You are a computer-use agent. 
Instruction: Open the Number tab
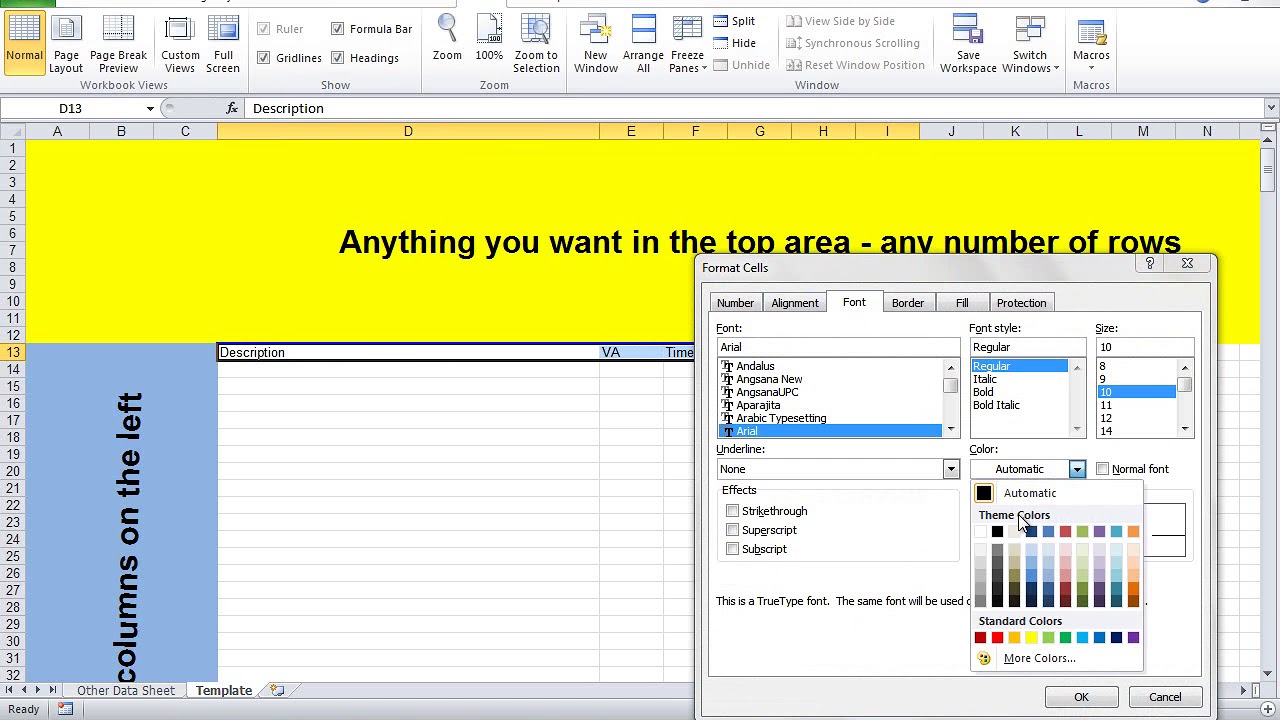click(735, 303)
